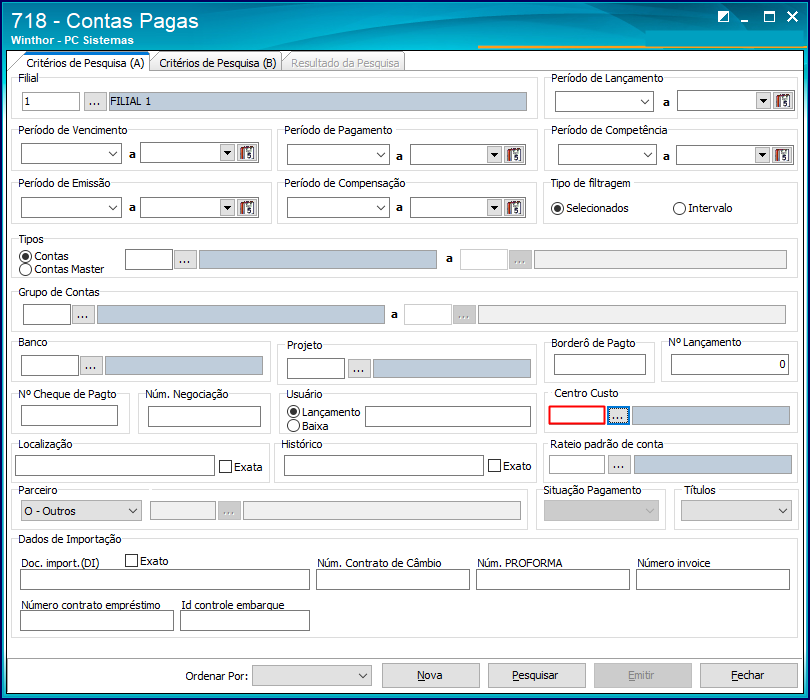Click Borderô de Pagto input field
The height and width of the screenshot is (700, 810).
tap(600, 364)
